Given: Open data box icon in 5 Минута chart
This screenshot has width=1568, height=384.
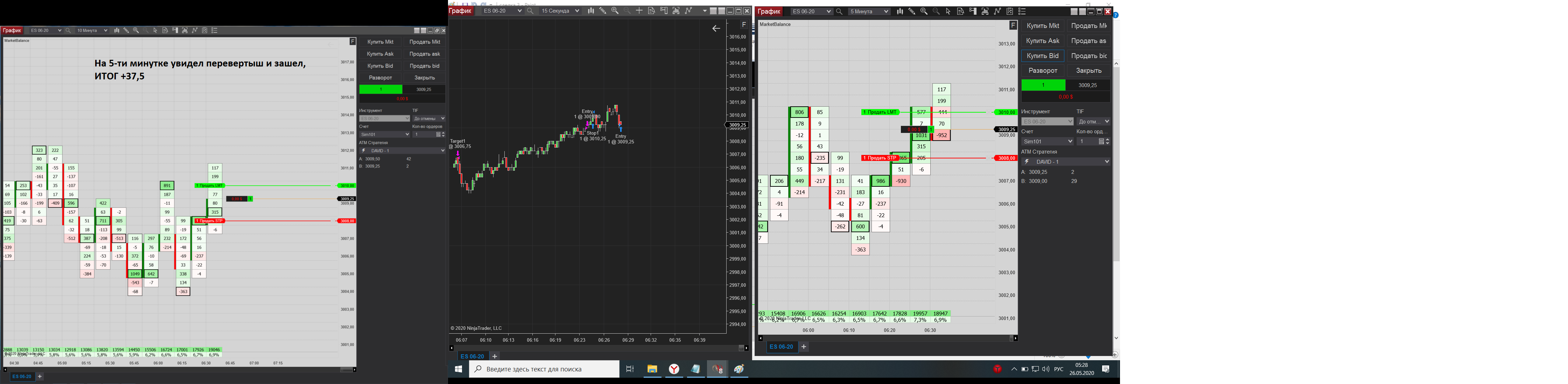Looking at the screenshot, I should pos(960,12).
